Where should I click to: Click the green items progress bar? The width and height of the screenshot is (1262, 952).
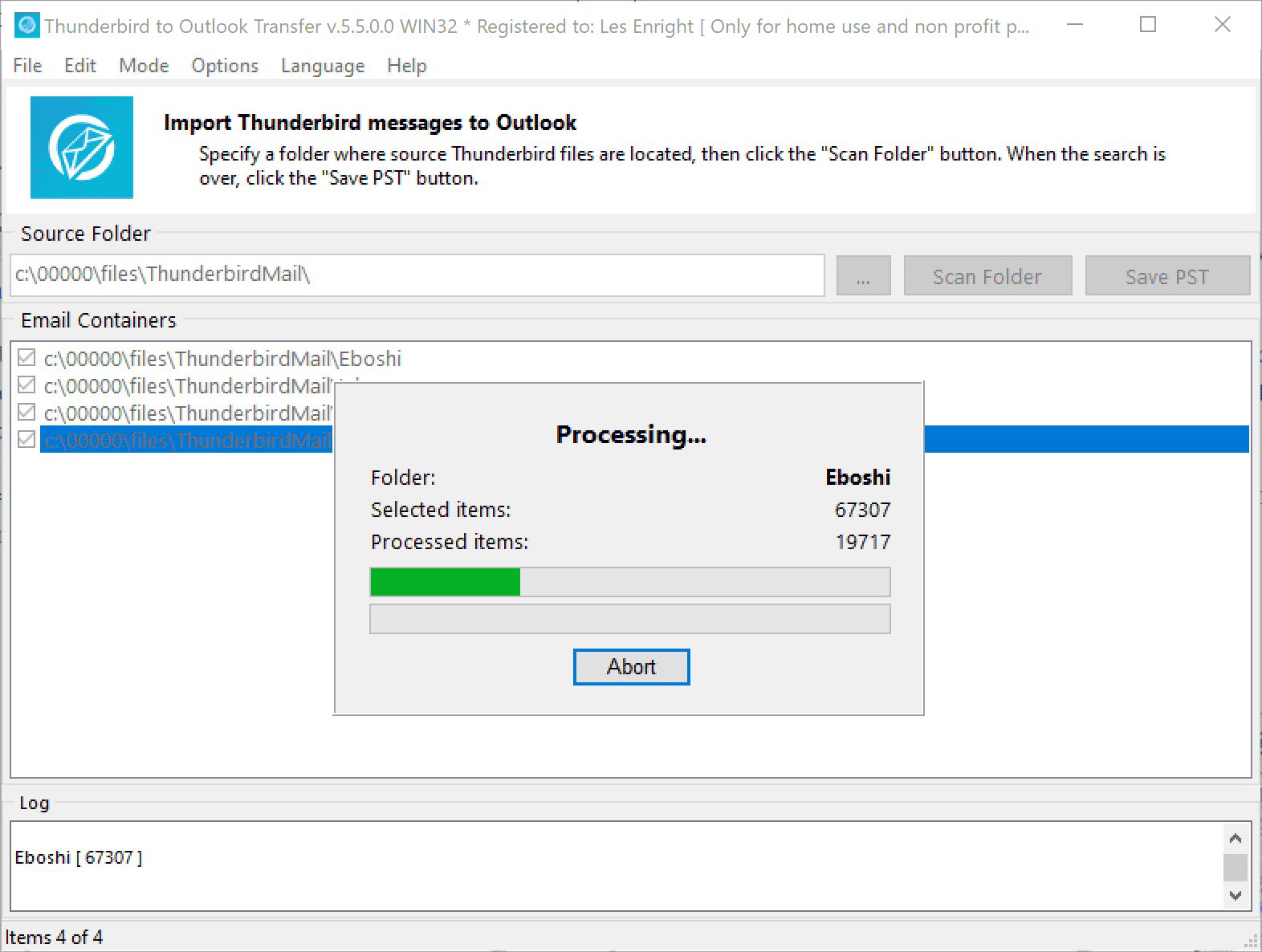click(630, 582)
